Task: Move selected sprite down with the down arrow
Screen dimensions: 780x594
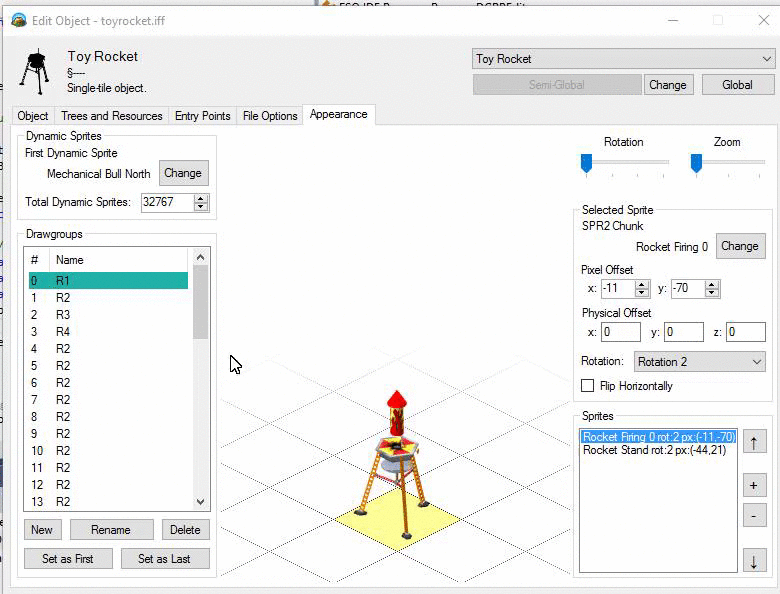Action: pos(754,561)
